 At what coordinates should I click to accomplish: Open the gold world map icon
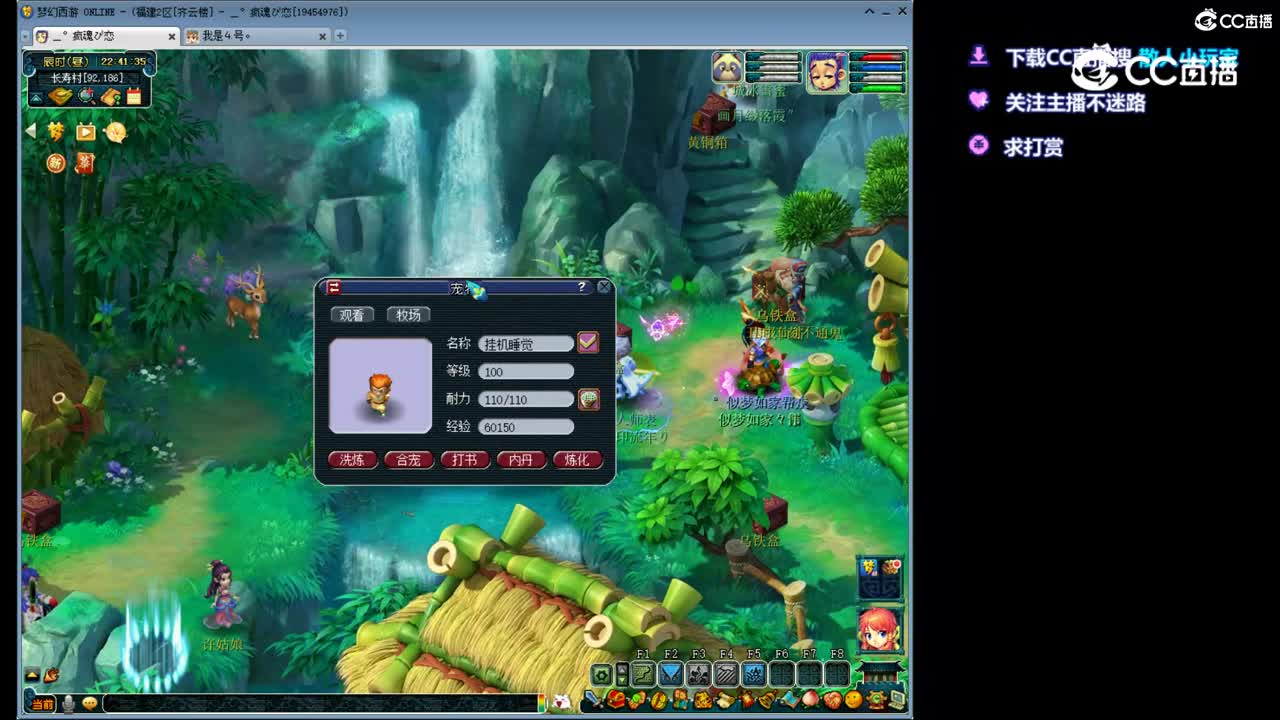pyautogui.click(x=61, y=96)
